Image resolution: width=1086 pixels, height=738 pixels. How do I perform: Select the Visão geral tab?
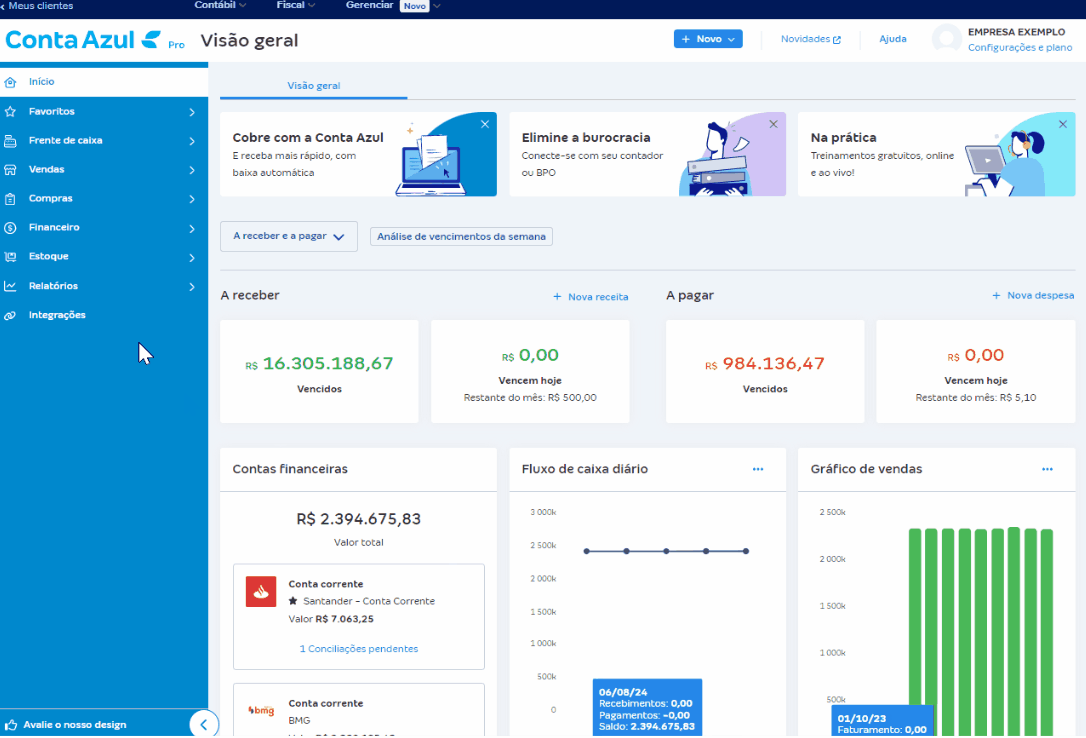(314, 86)
